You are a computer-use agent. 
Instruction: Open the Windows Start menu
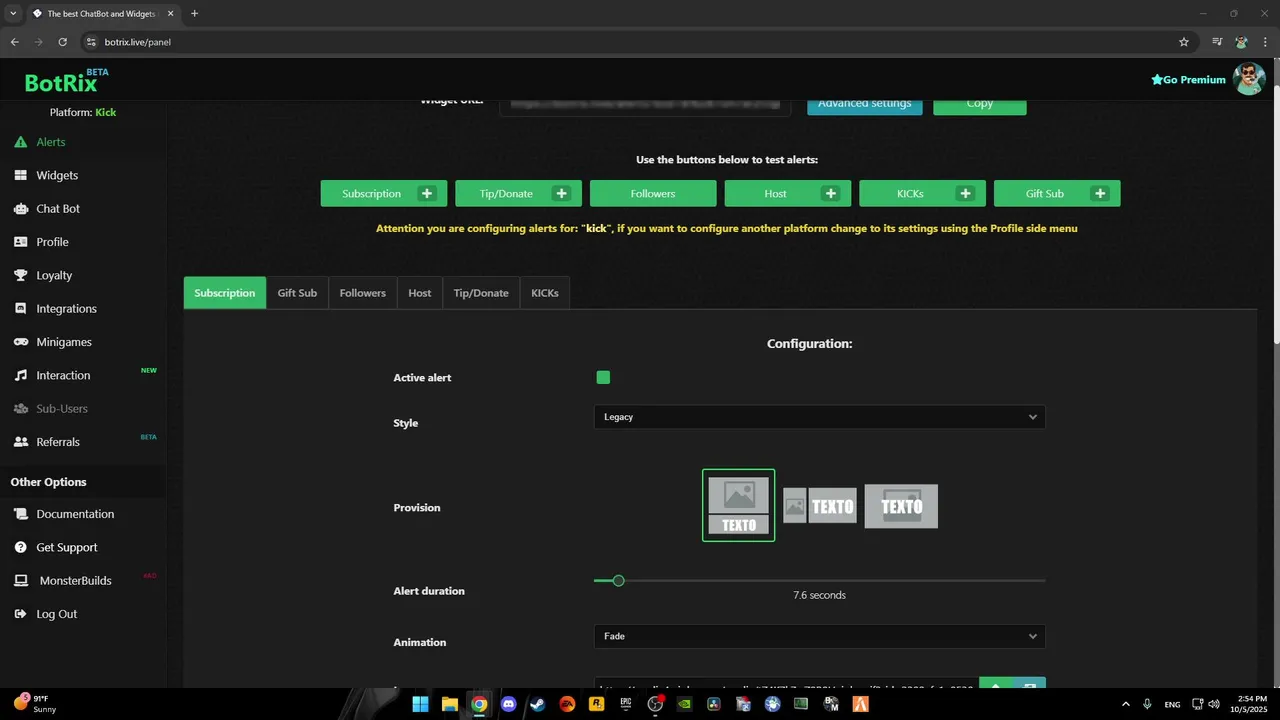pos(420,704)
